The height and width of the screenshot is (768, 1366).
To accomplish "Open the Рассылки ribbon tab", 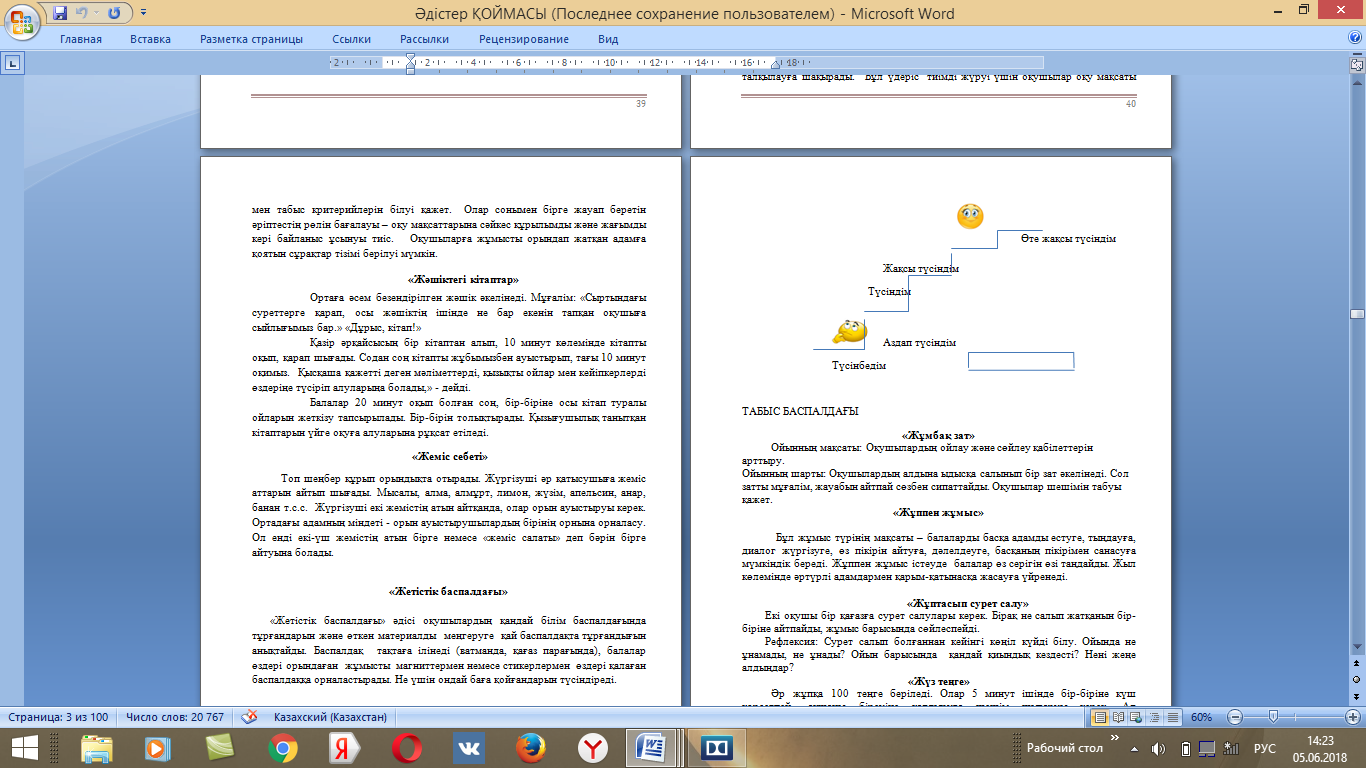I will (x=425, y=39).
